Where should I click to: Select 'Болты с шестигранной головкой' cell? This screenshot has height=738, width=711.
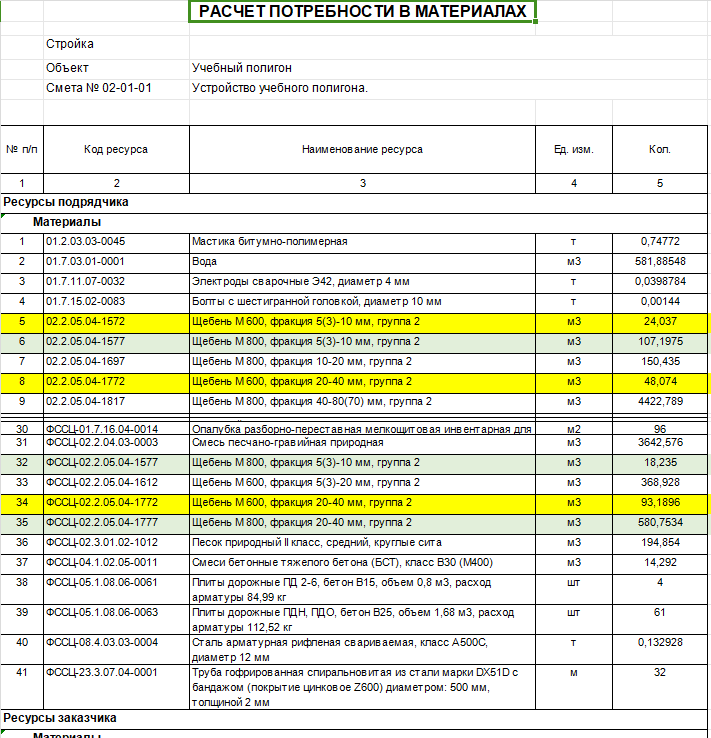[x=362, y=302]
